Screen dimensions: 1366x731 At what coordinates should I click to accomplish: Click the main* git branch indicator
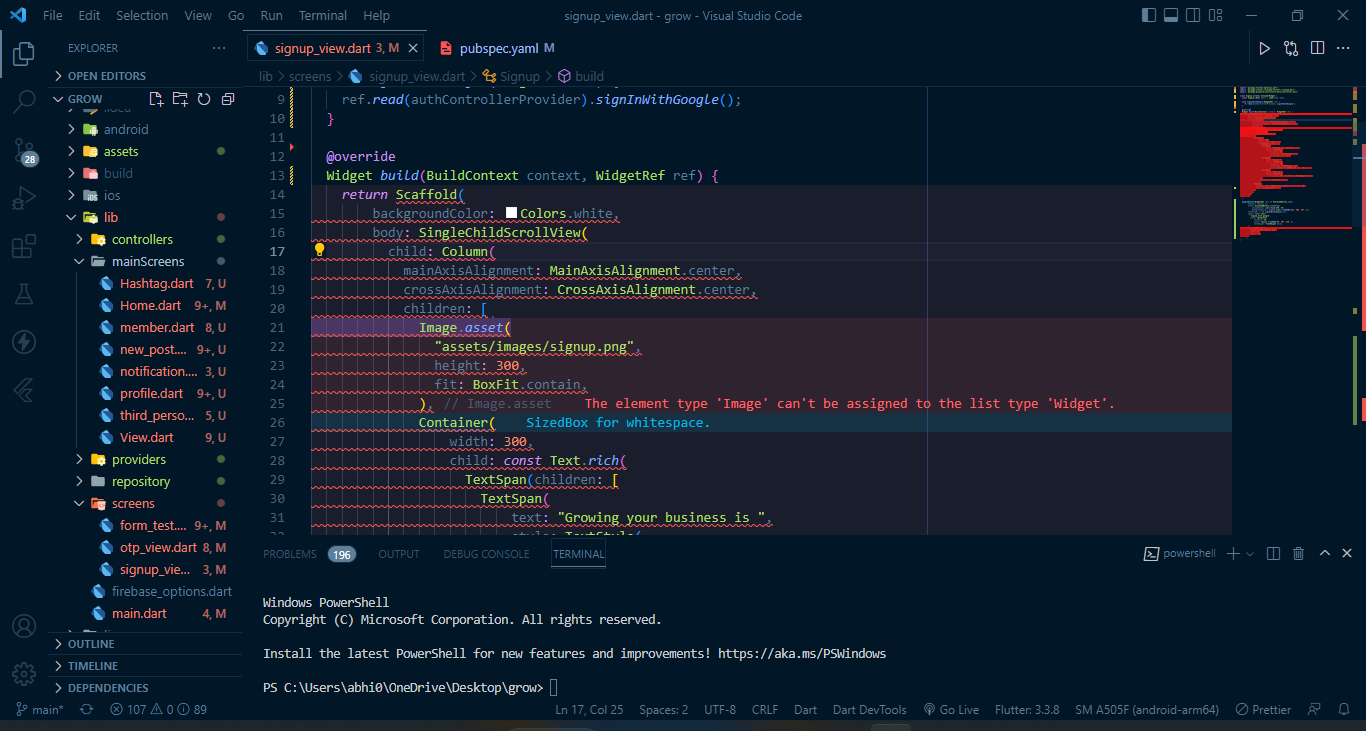[x=39, y=710]
